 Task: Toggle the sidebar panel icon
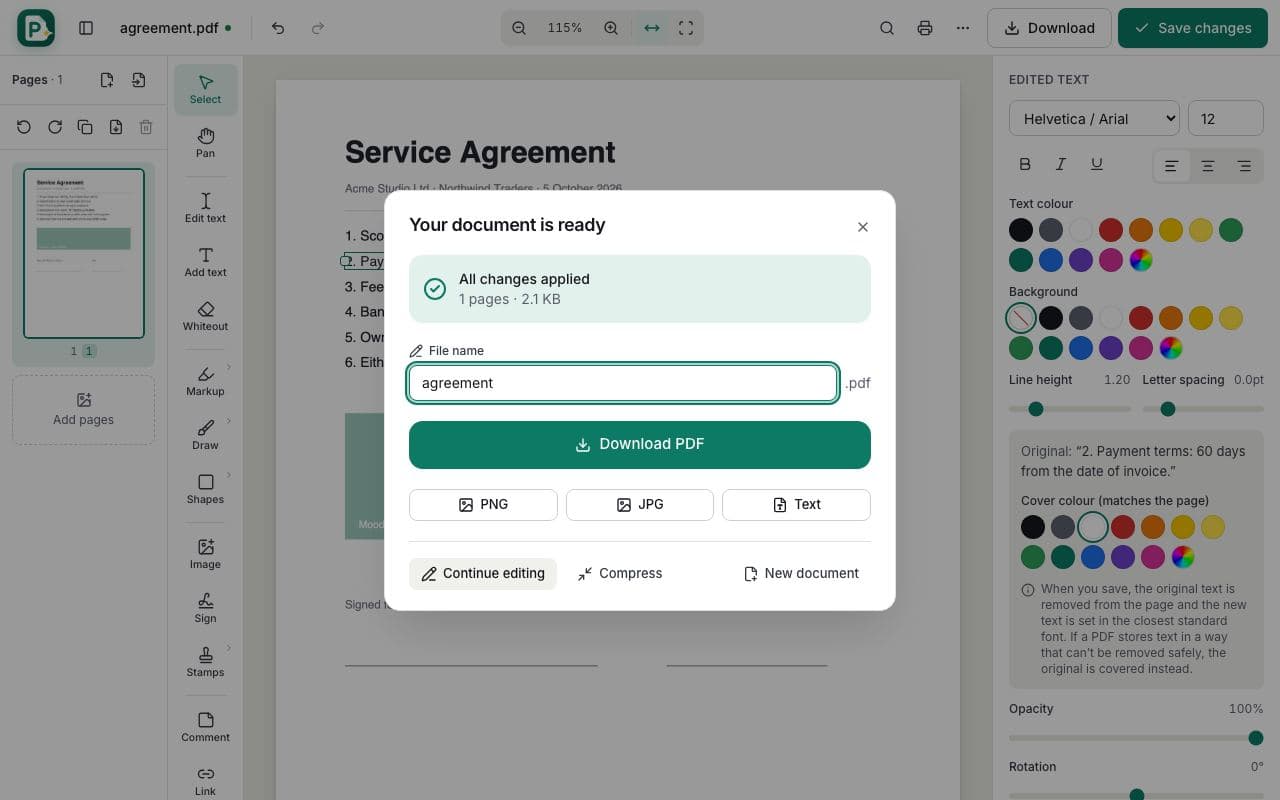coord(86,28)
